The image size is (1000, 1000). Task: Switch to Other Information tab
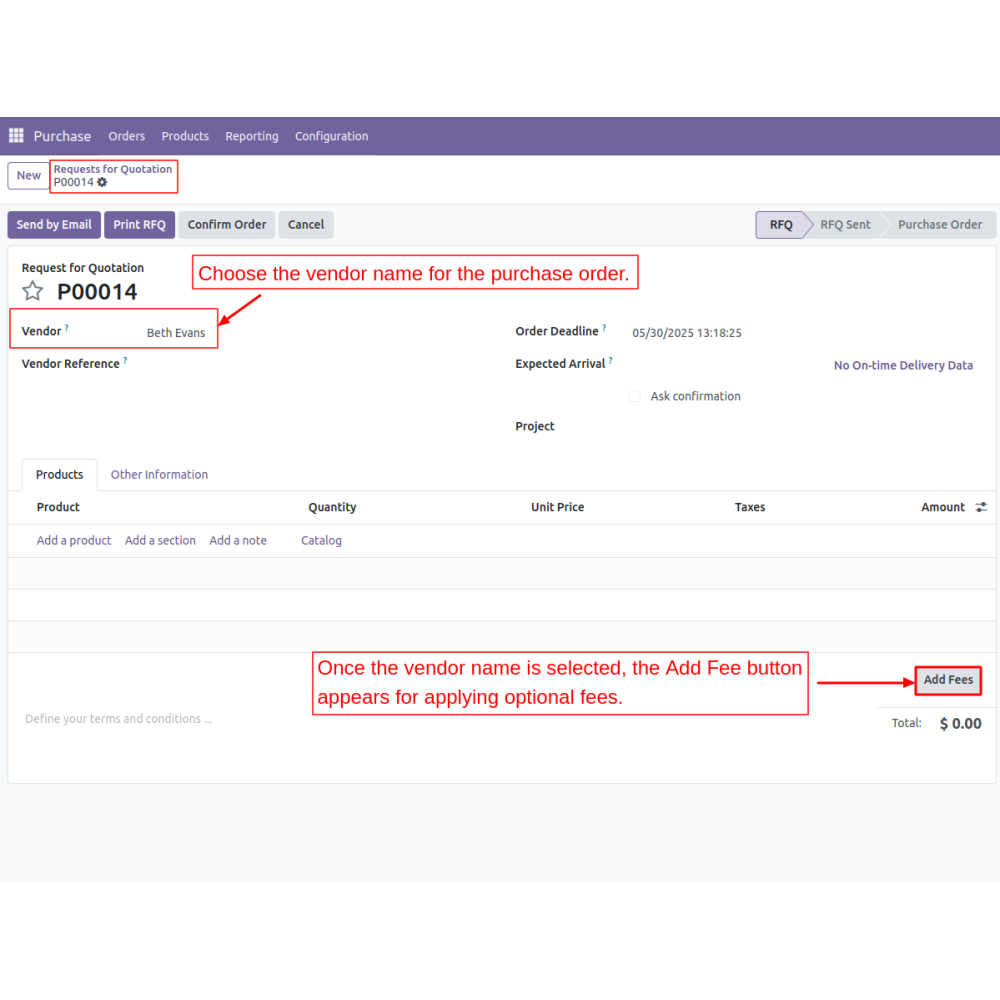(x=159, y=475)
